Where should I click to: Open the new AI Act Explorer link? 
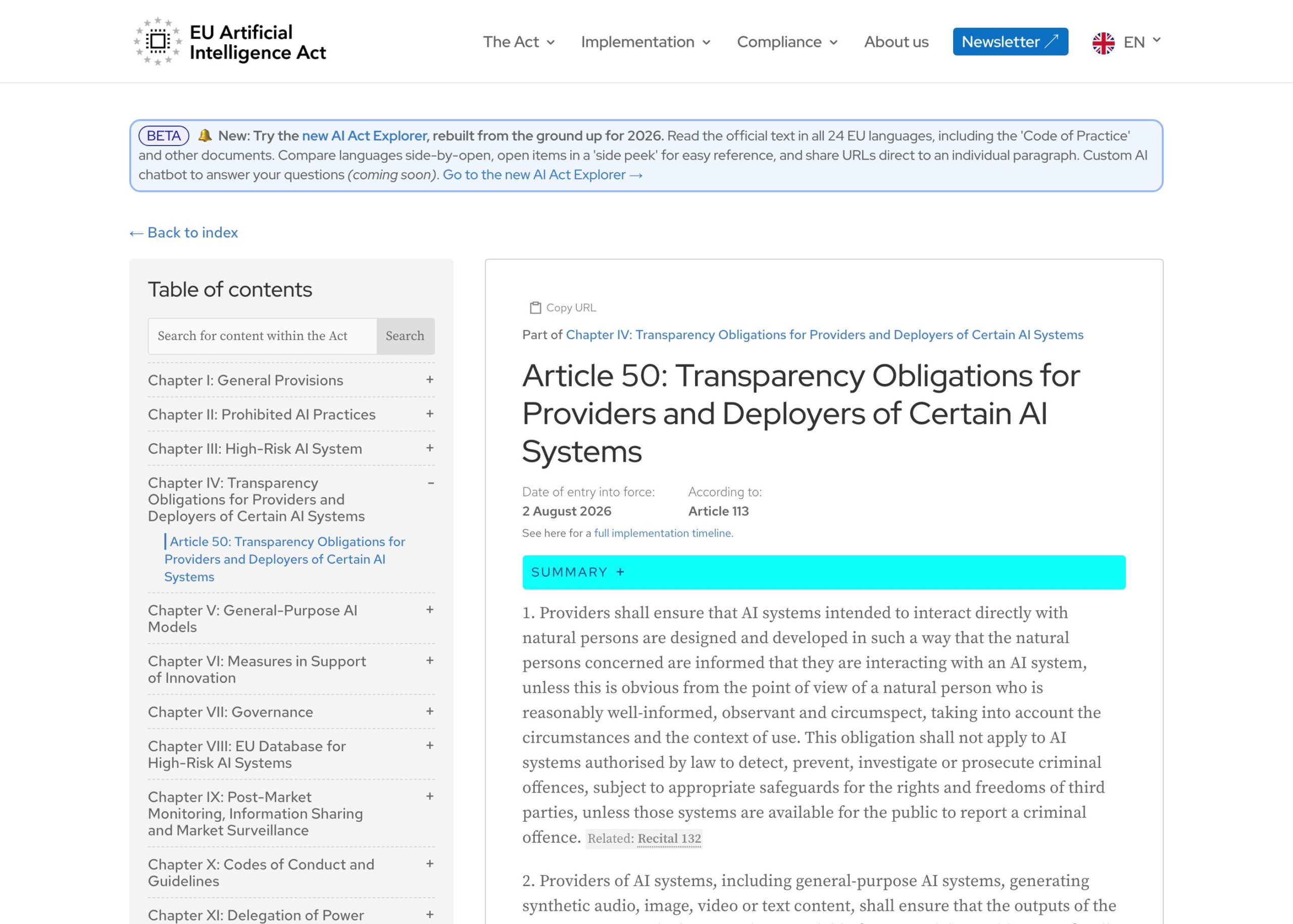[x=364, y=136]
